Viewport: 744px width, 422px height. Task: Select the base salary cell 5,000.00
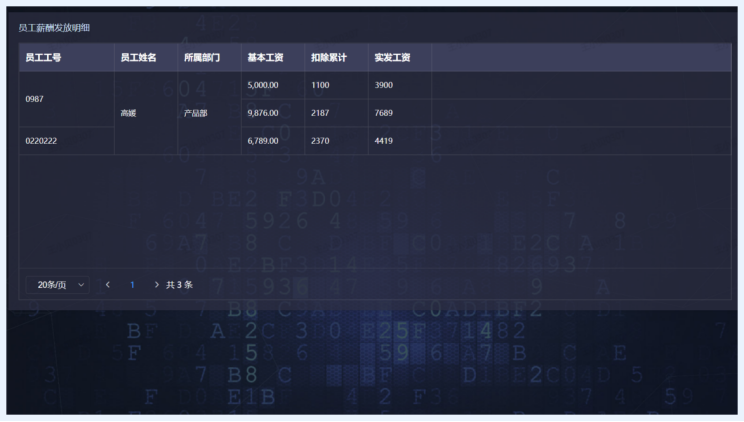coord(262,85)
